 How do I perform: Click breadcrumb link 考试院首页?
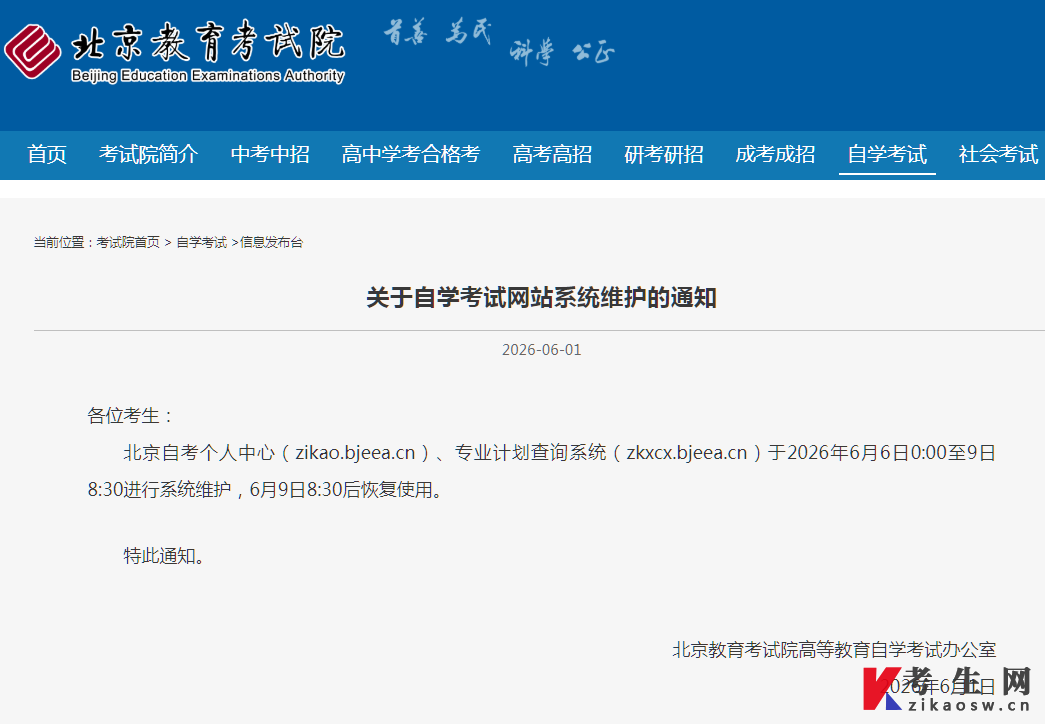pos(128,242)
